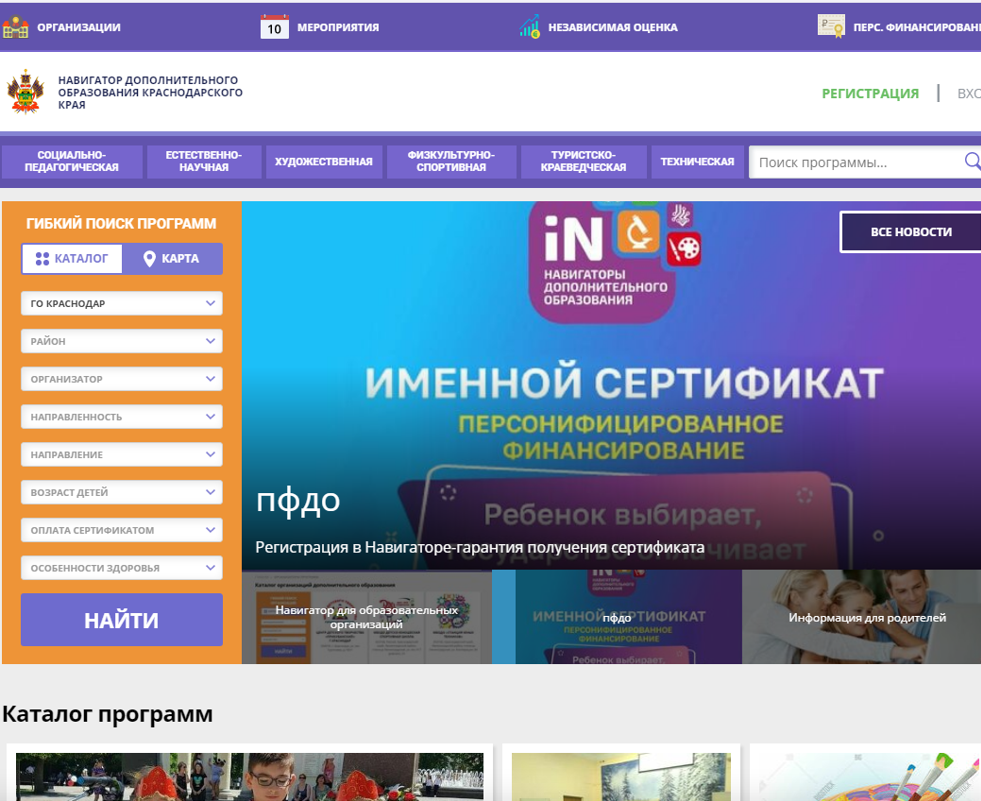Click the large пфдо banner headline
This screenshot has width=981, height=801.
click(298, 501)
